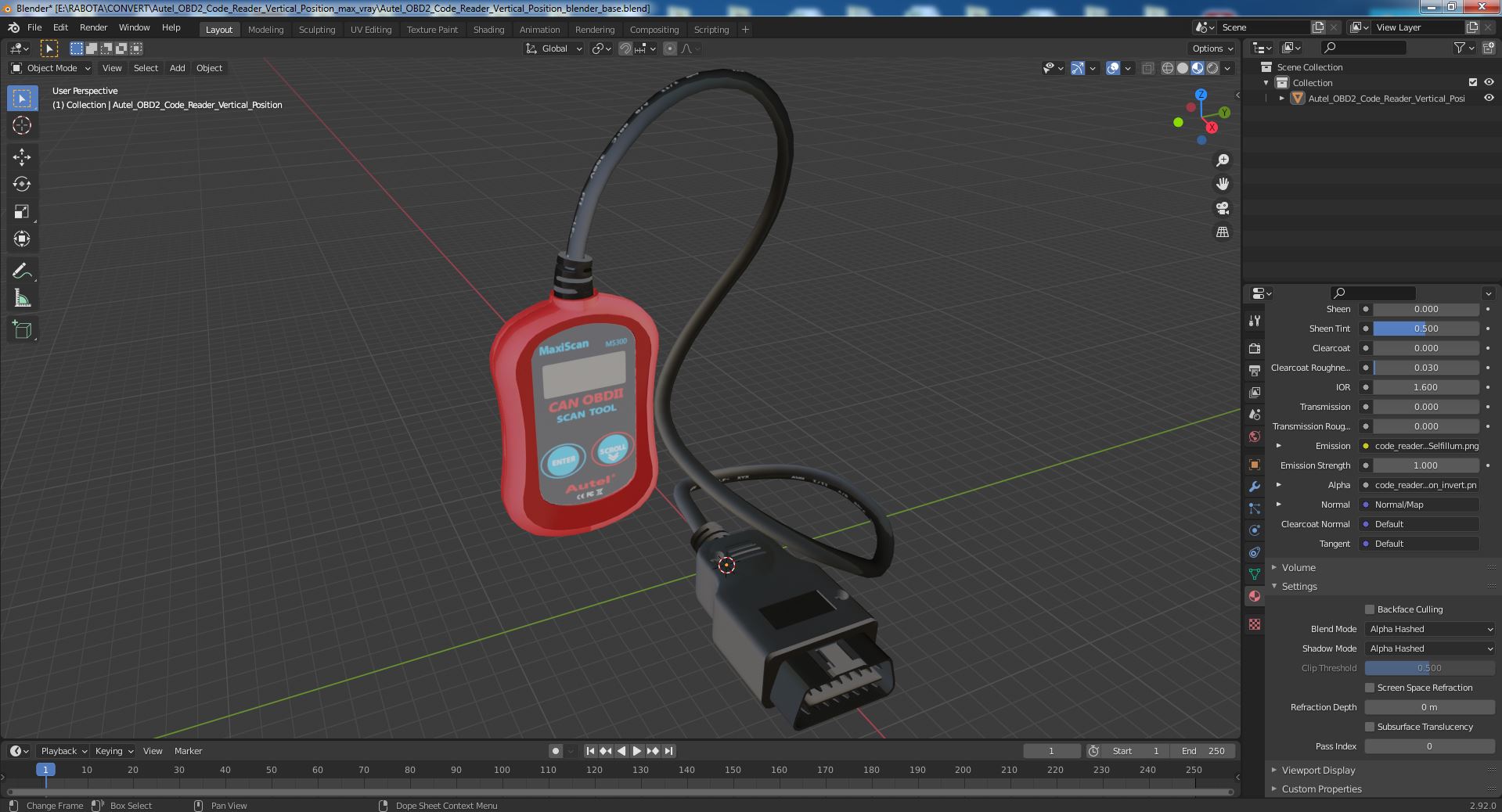
Task: Open Object properties tab icon
Action: click(1255, 465)
